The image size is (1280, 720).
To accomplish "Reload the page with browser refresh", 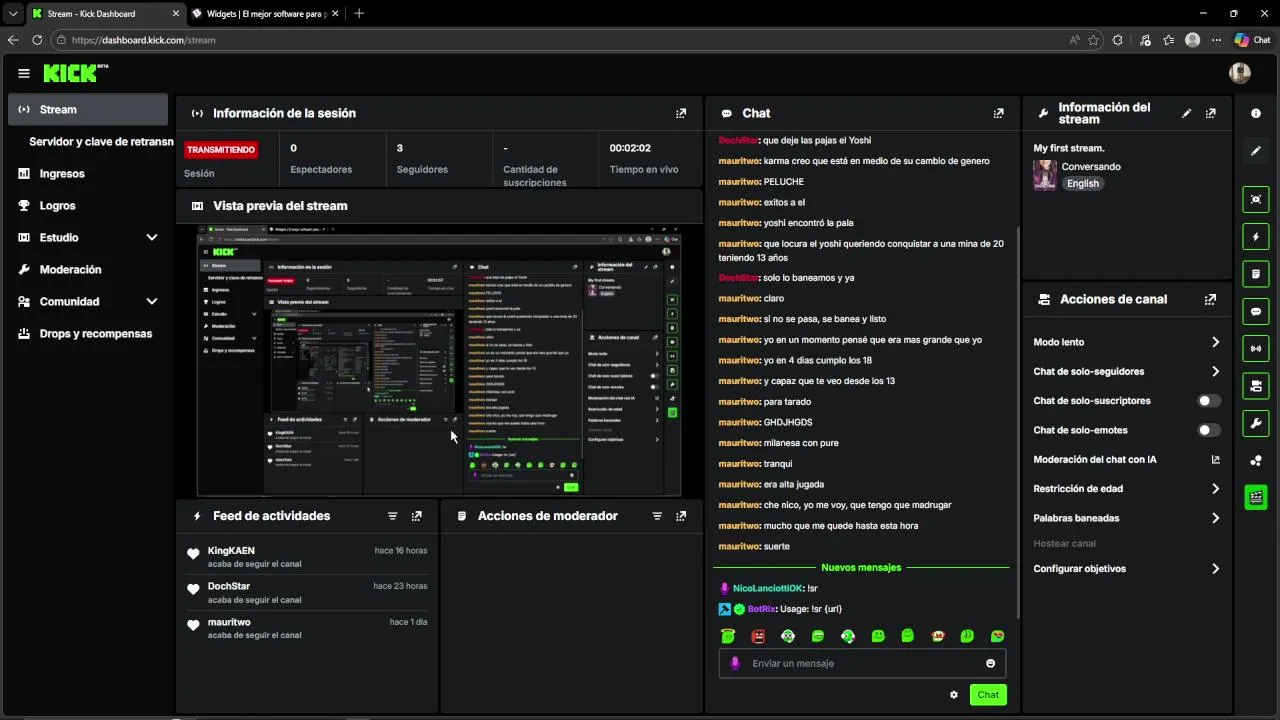I will coord(37,40).
